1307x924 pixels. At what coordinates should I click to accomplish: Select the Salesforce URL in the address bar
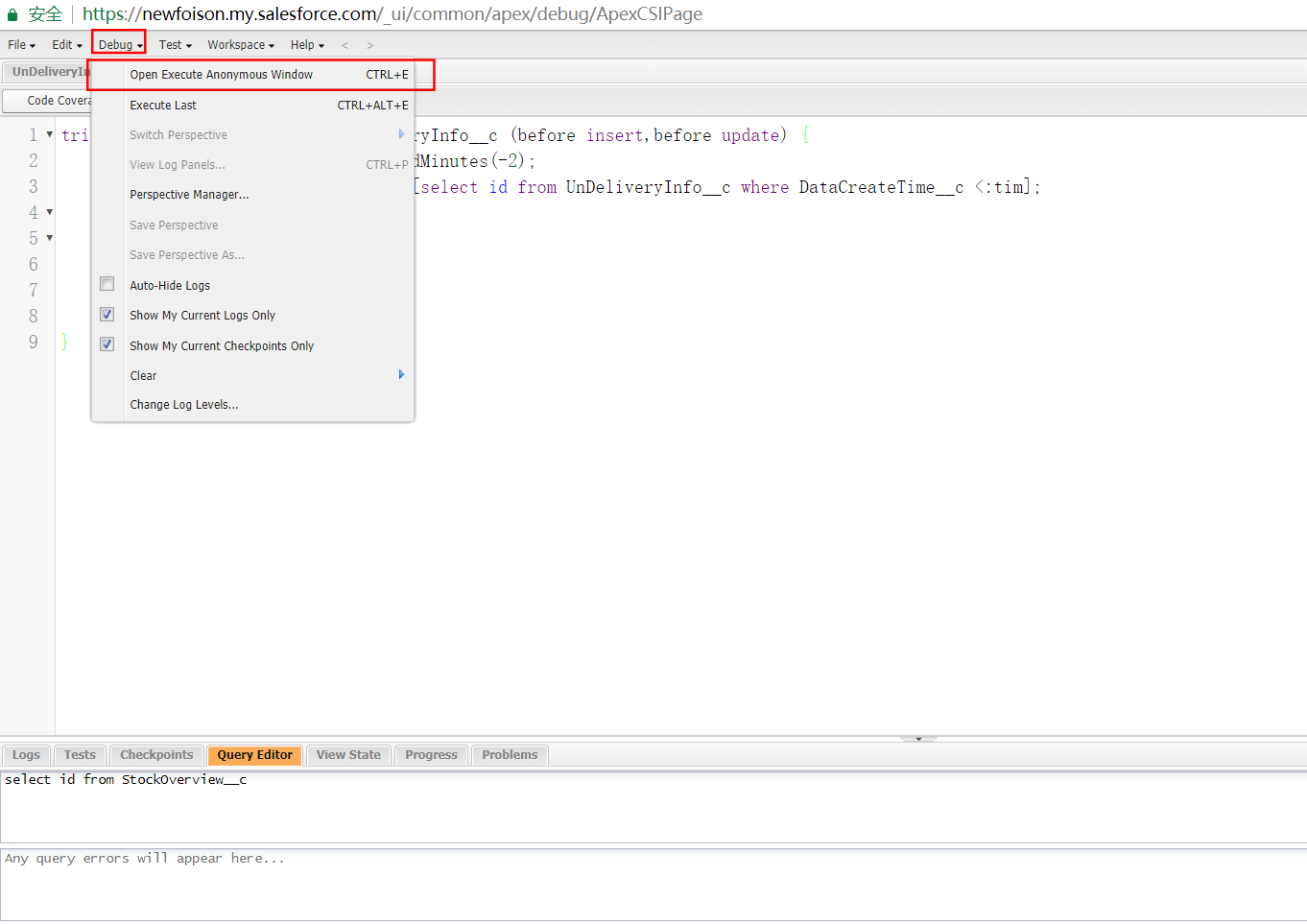tap(392, 14)
